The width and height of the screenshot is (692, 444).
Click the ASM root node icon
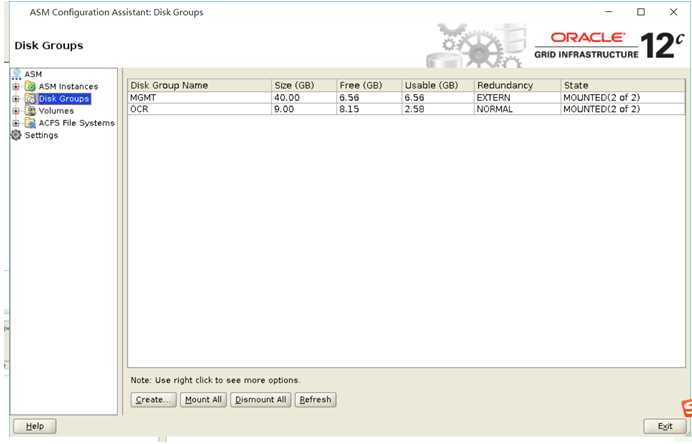pyautogui.click(x=16, y=74)
